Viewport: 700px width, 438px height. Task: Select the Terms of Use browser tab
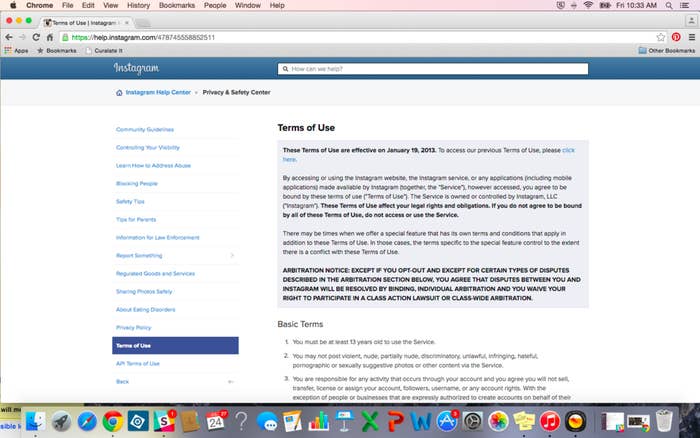(86, 22)
